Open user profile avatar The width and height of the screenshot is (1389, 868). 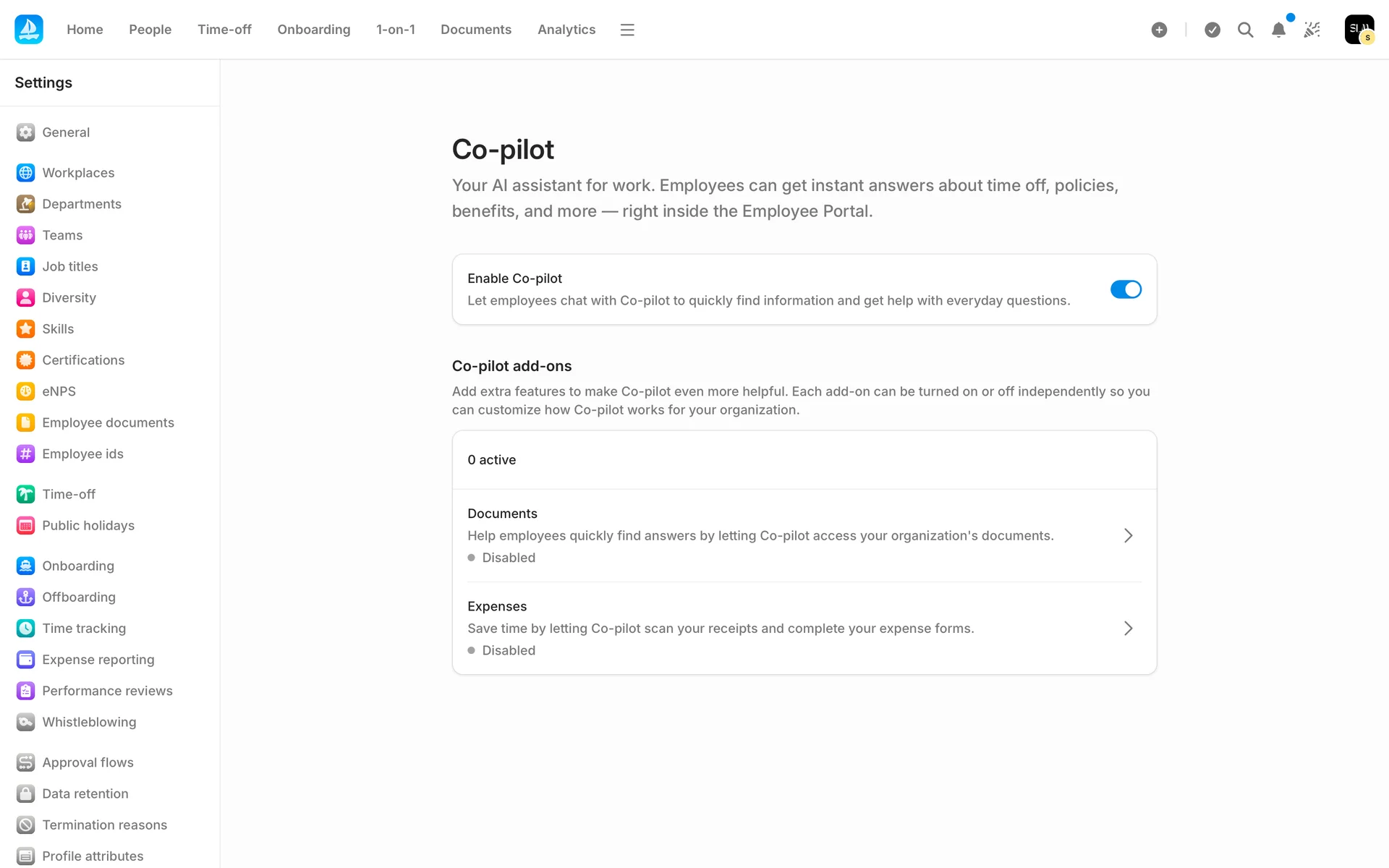[1359, 30]
